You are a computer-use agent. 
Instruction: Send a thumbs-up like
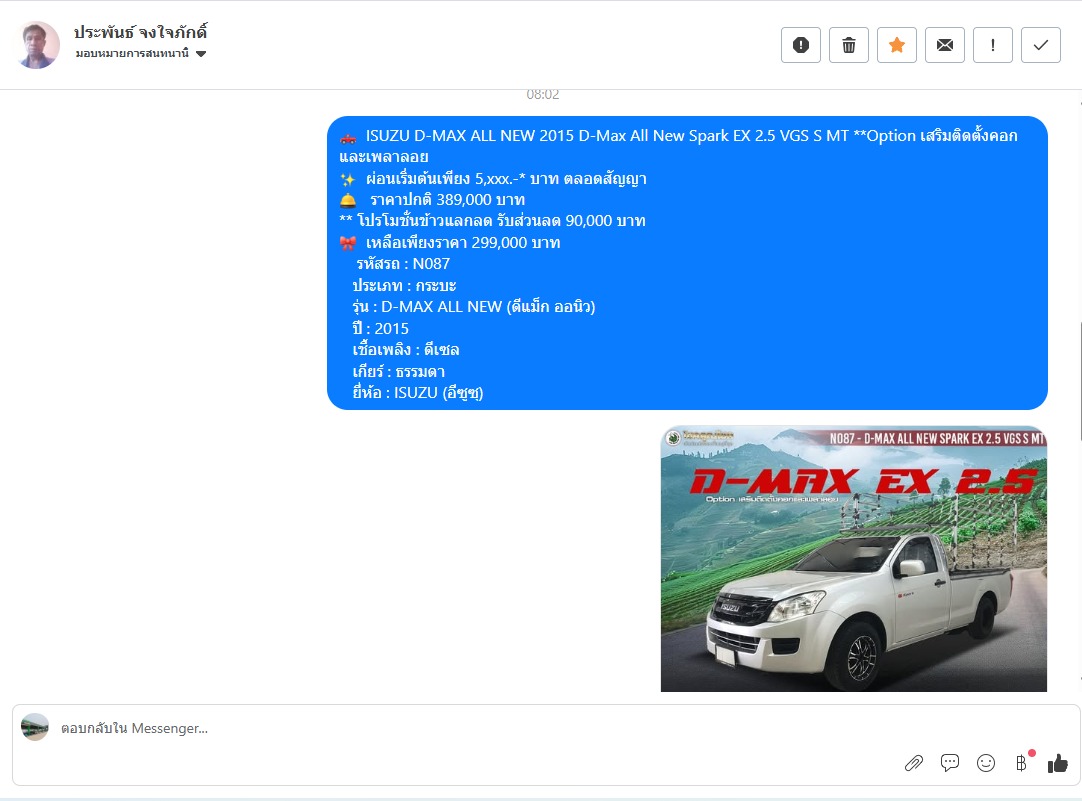pos(1058,763)
